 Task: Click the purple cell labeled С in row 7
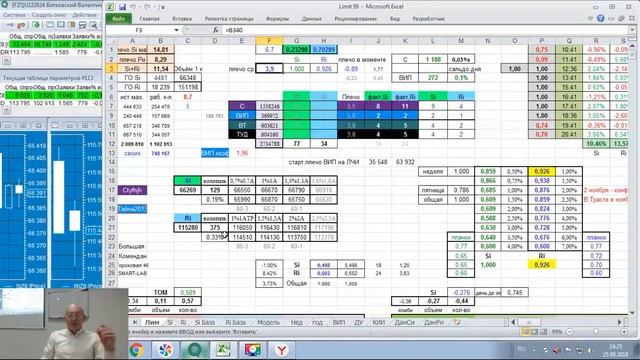coord(242,106)
